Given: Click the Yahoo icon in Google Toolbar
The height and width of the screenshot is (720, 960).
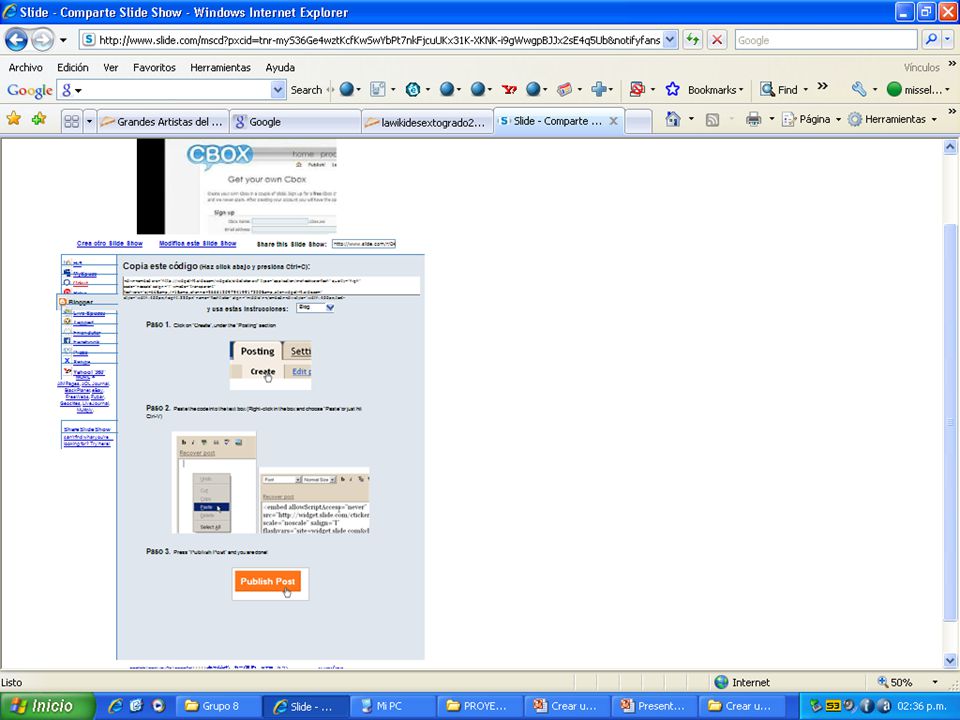Looking at the screenshot, I should point(509,89).
